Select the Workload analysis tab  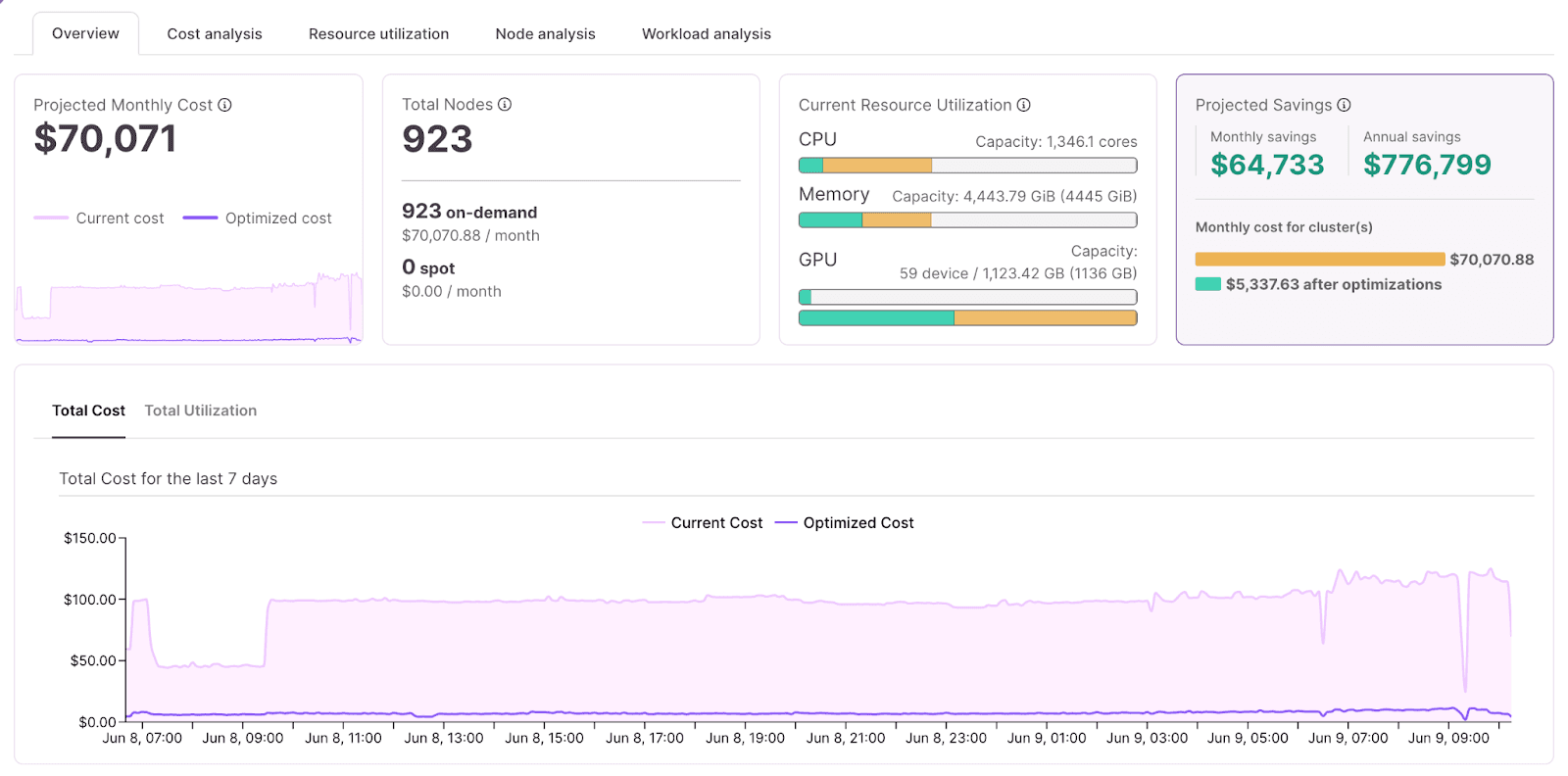(707, 34)
